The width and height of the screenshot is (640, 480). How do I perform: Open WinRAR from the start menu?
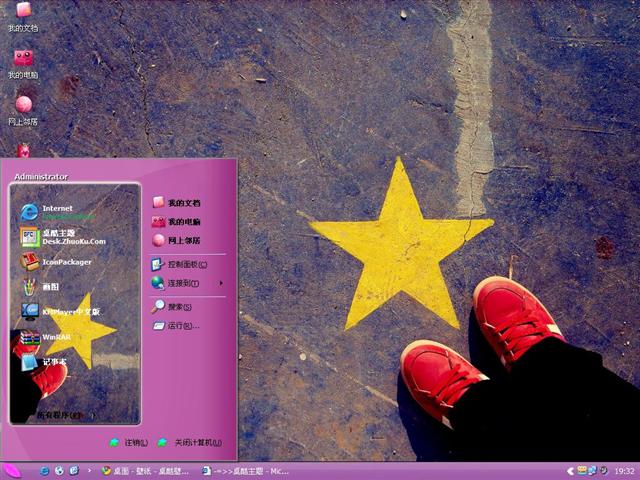point(46,337)
